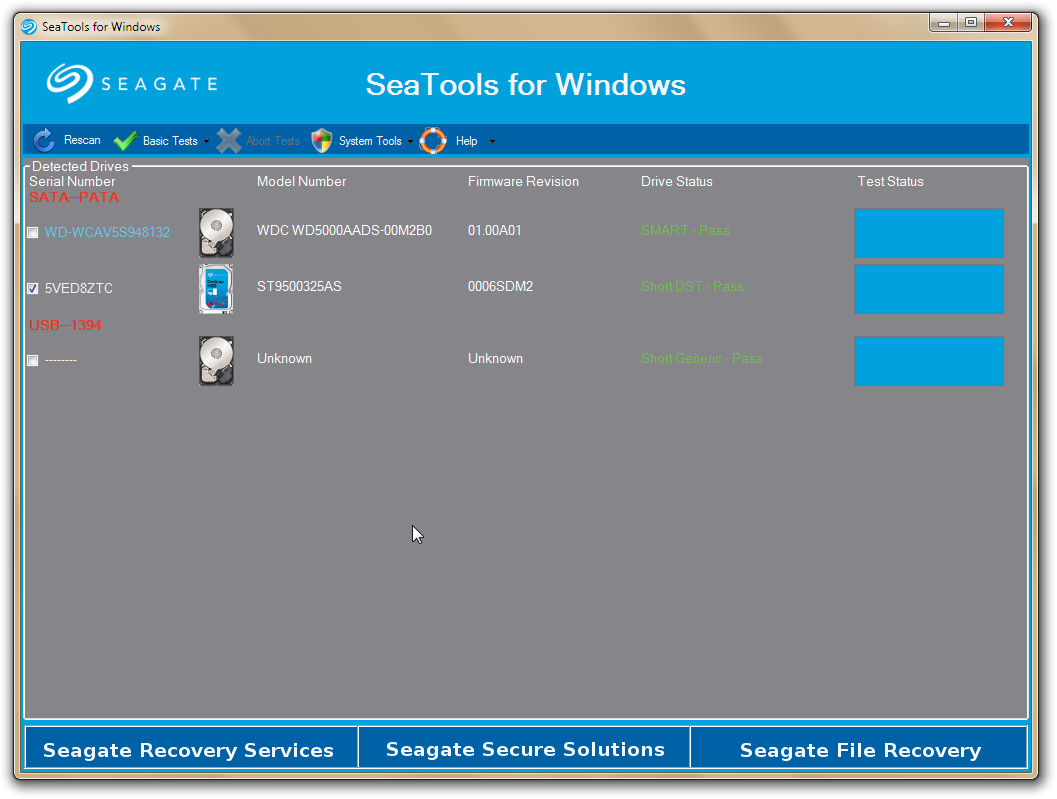Expand the Help dropdown arrow
This screenshot has width=1057, height=799.
click(x=491, y=141)
